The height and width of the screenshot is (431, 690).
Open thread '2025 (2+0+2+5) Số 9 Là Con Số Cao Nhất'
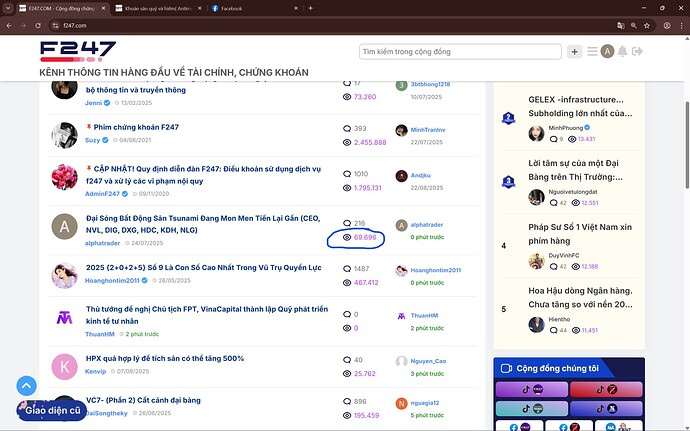(x=203, y=268)
